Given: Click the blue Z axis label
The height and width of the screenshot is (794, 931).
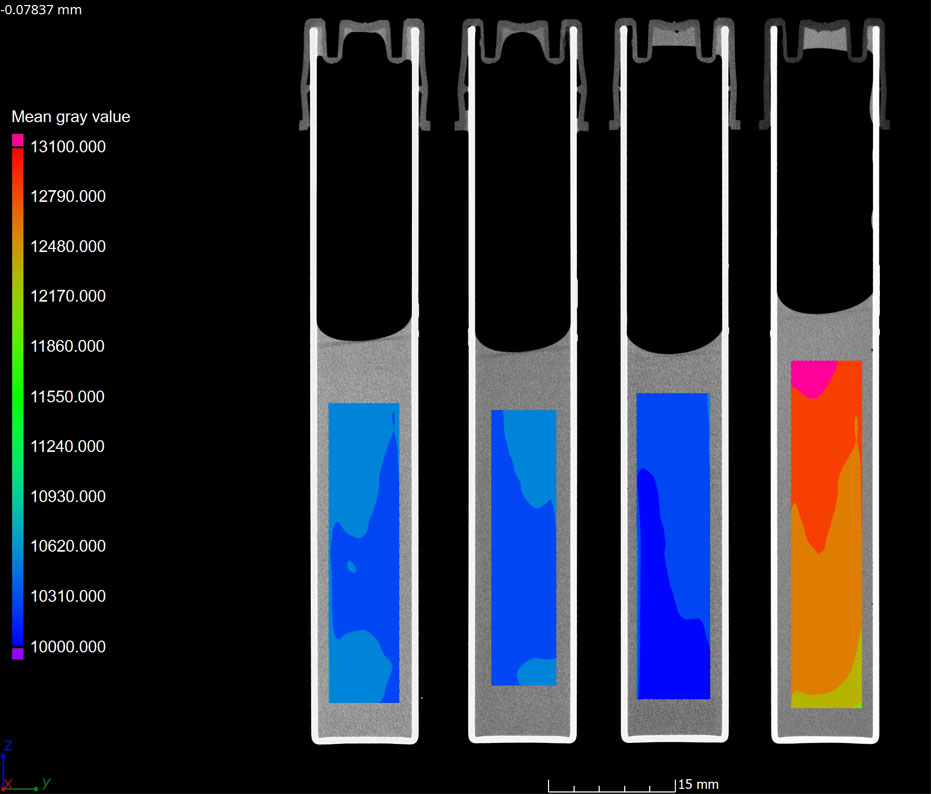Looking at the screenshot, I should tap(8, 746).
